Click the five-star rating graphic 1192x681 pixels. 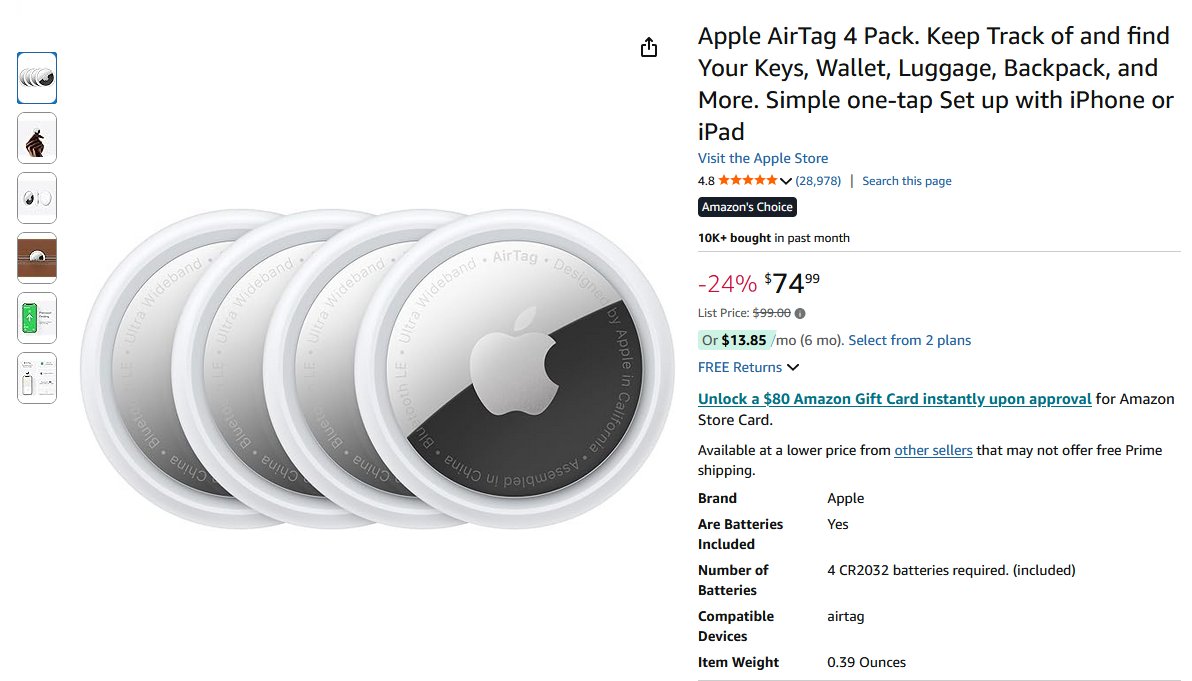pyautogui.click(x=748, y=180)
